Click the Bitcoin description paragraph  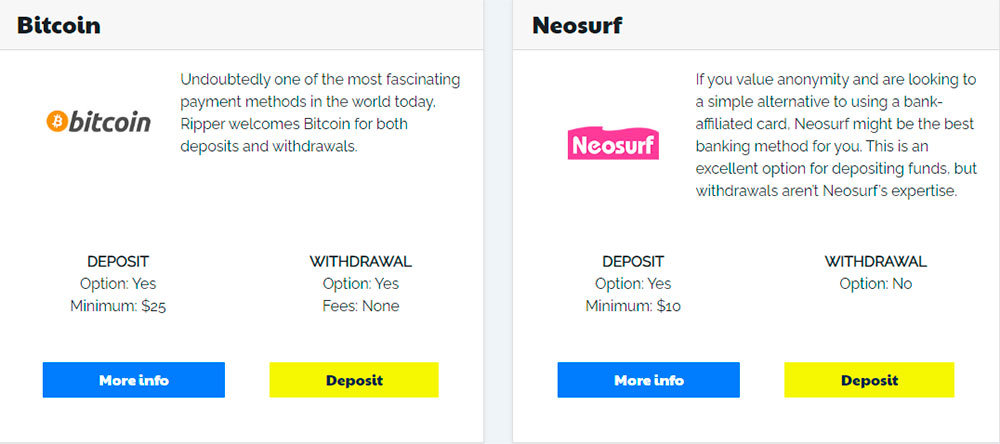320,112
